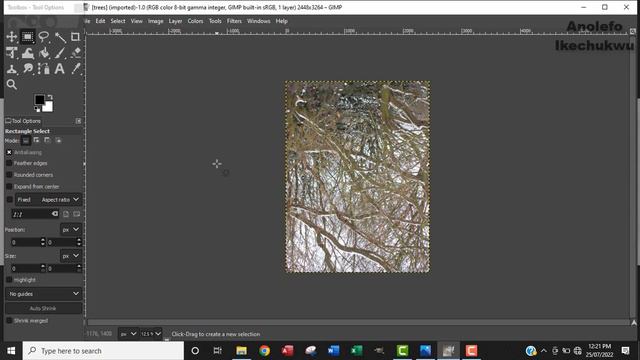The width and height of the screenshot is (640, 360).
Task: Select the Color Picker eyedropper tool
Action: click(x=76, y=69)
